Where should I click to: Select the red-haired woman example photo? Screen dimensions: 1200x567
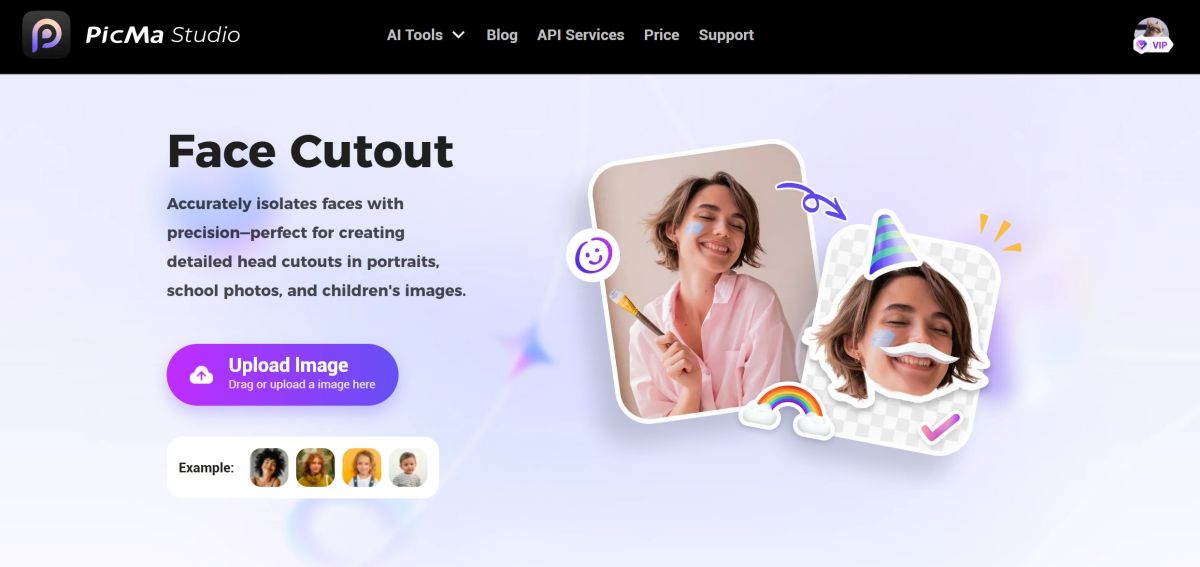tap(315, 467)
